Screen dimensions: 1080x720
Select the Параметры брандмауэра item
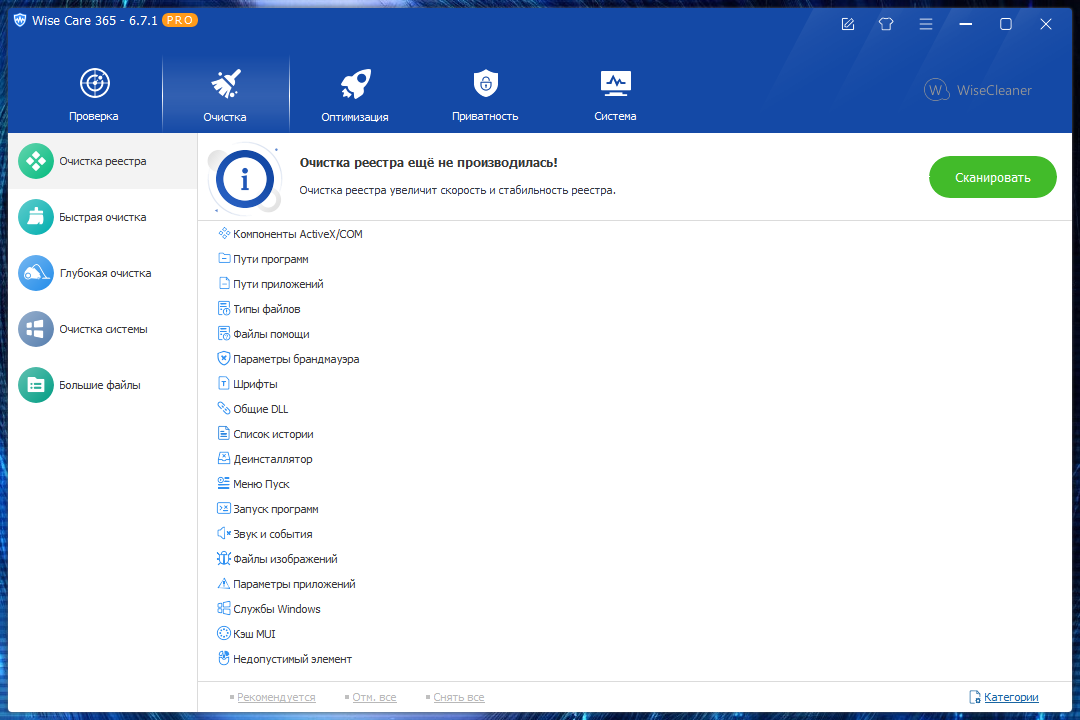295,359
